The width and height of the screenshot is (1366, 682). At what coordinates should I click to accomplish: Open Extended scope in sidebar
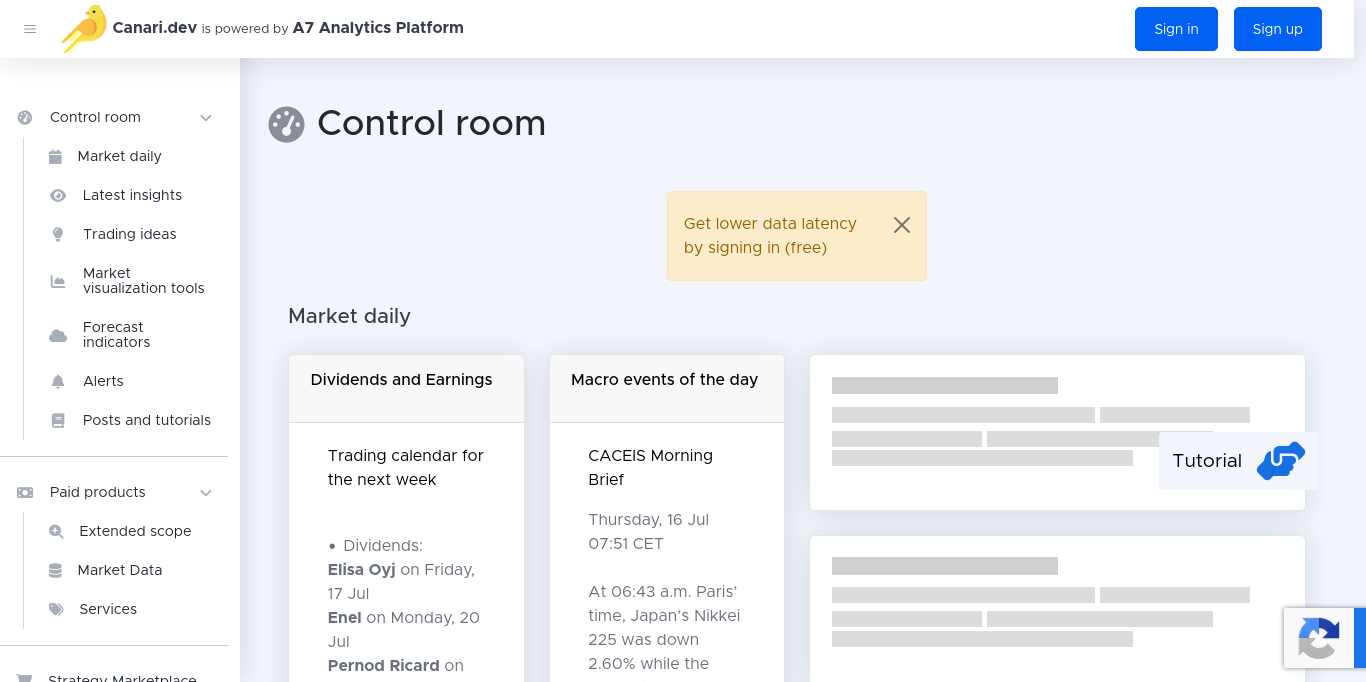(135, 531)
